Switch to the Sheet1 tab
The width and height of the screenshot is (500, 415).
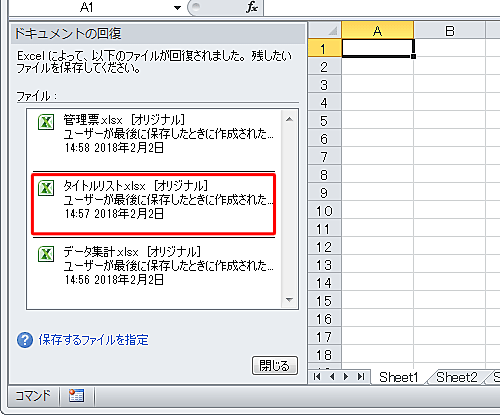click(x=398, y=377)
